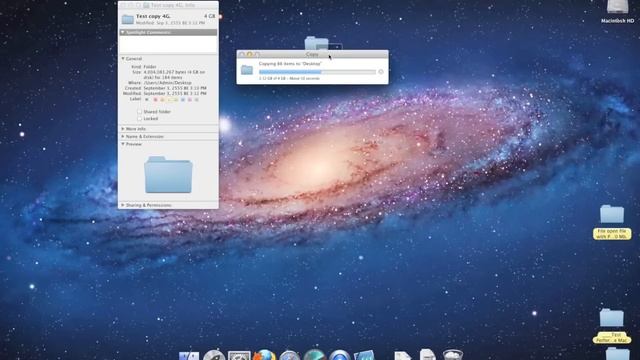640x360 pixels.
Task: Apply the green label color
Action: click(x=176, y=99)
